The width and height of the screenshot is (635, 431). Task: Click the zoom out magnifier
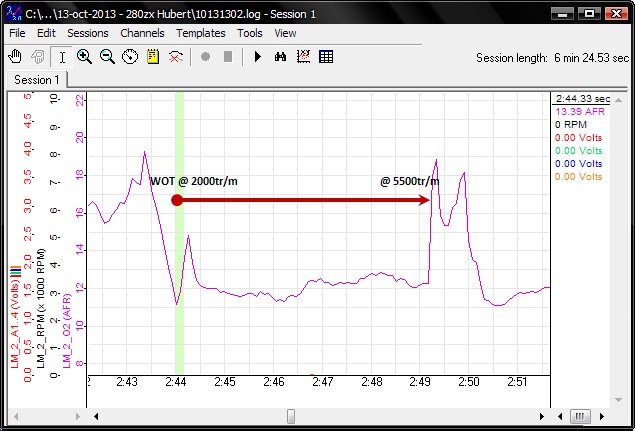(x=107, y=57)
